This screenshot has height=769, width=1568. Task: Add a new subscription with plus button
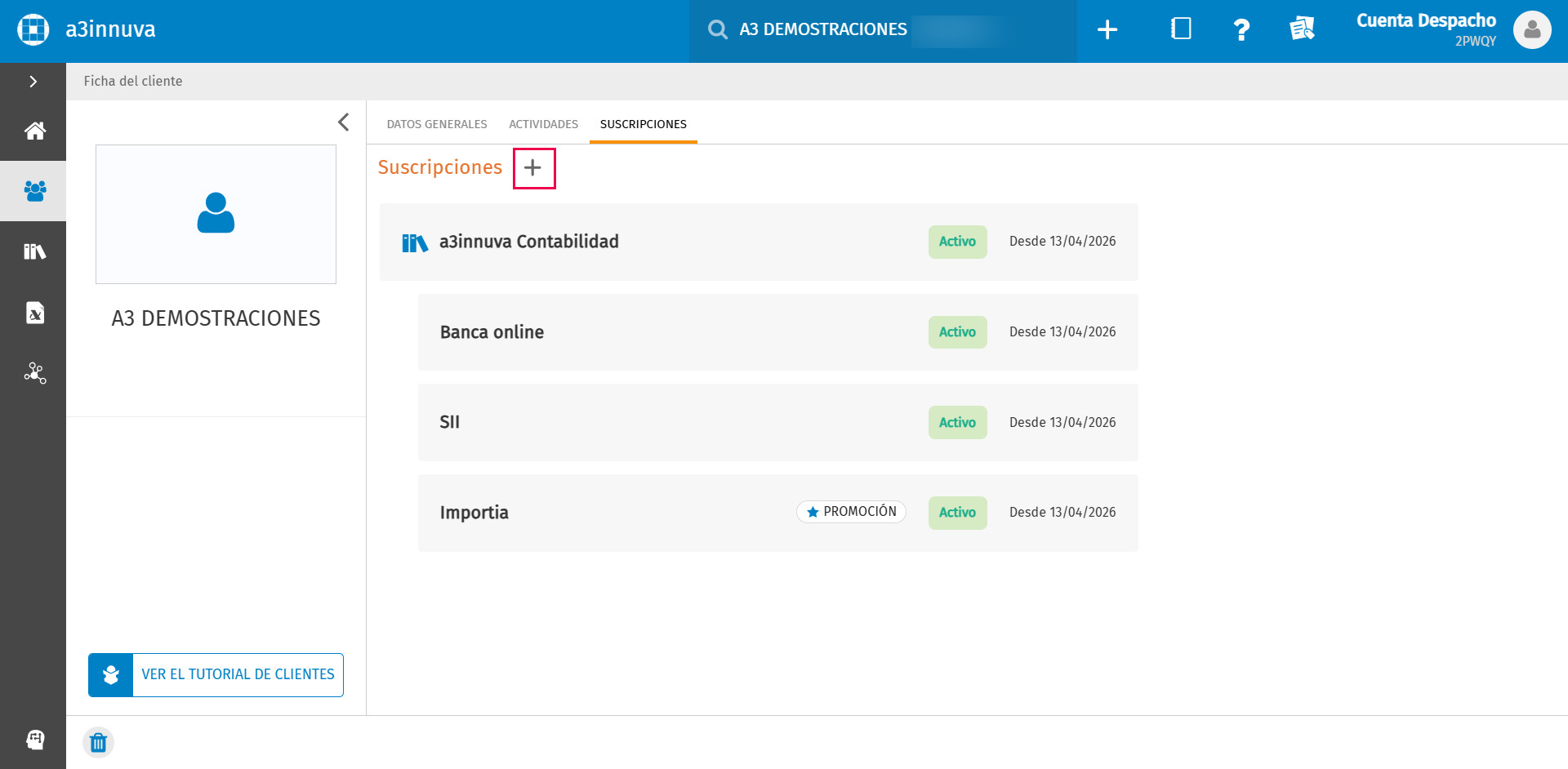[x=533, y=168]
